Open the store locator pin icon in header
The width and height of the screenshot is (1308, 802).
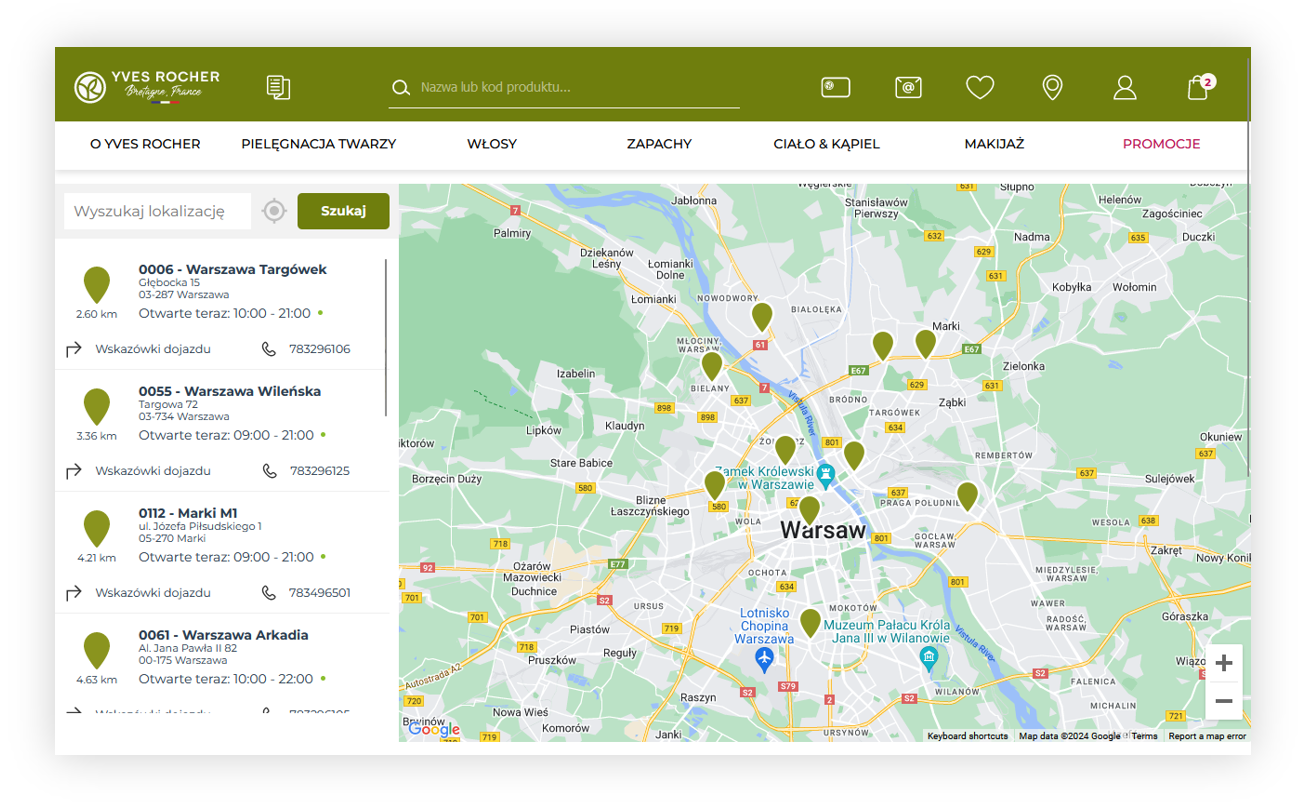click(x=1052, y=88)
